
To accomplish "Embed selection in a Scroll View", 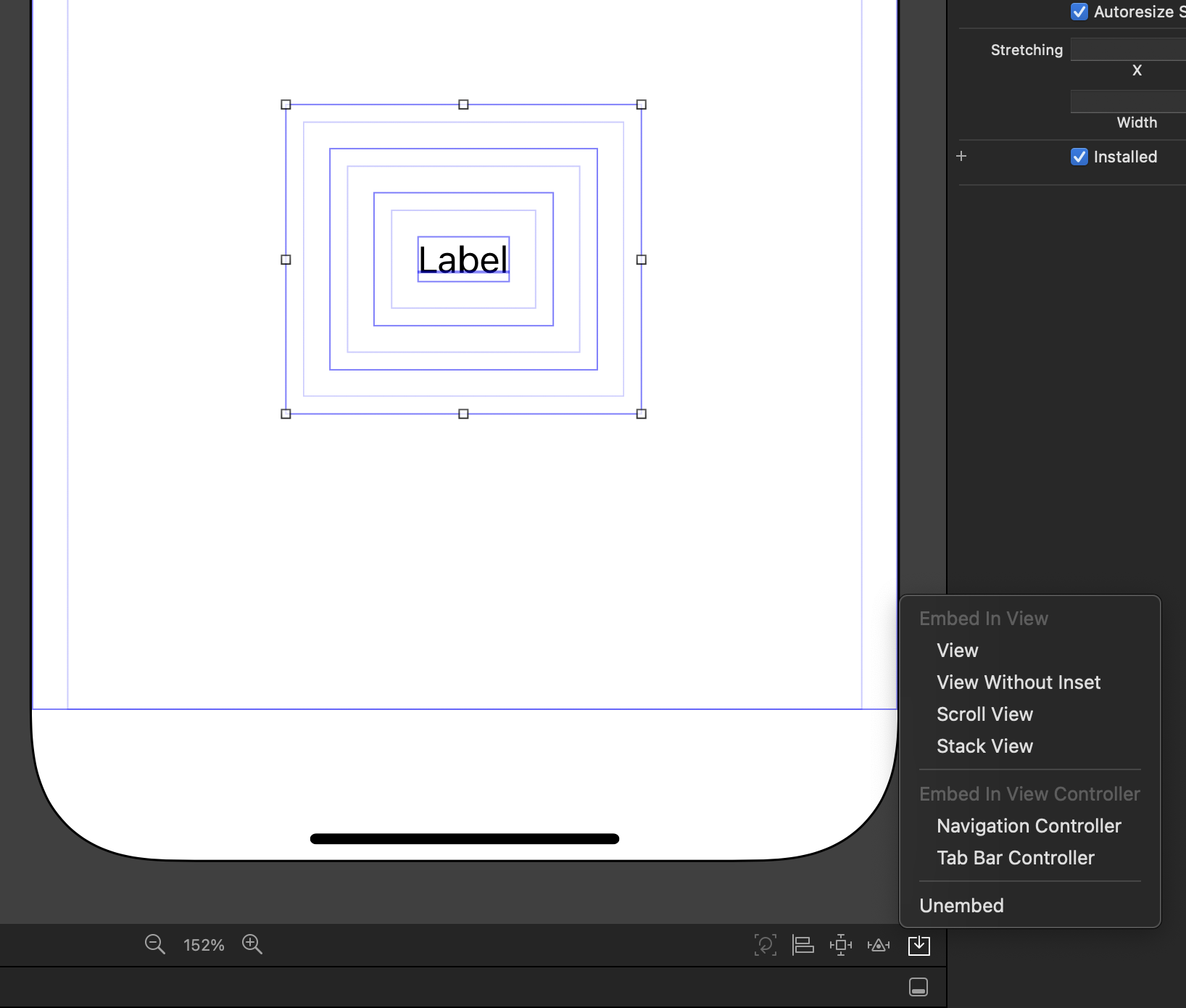I will tap(984, 714).
